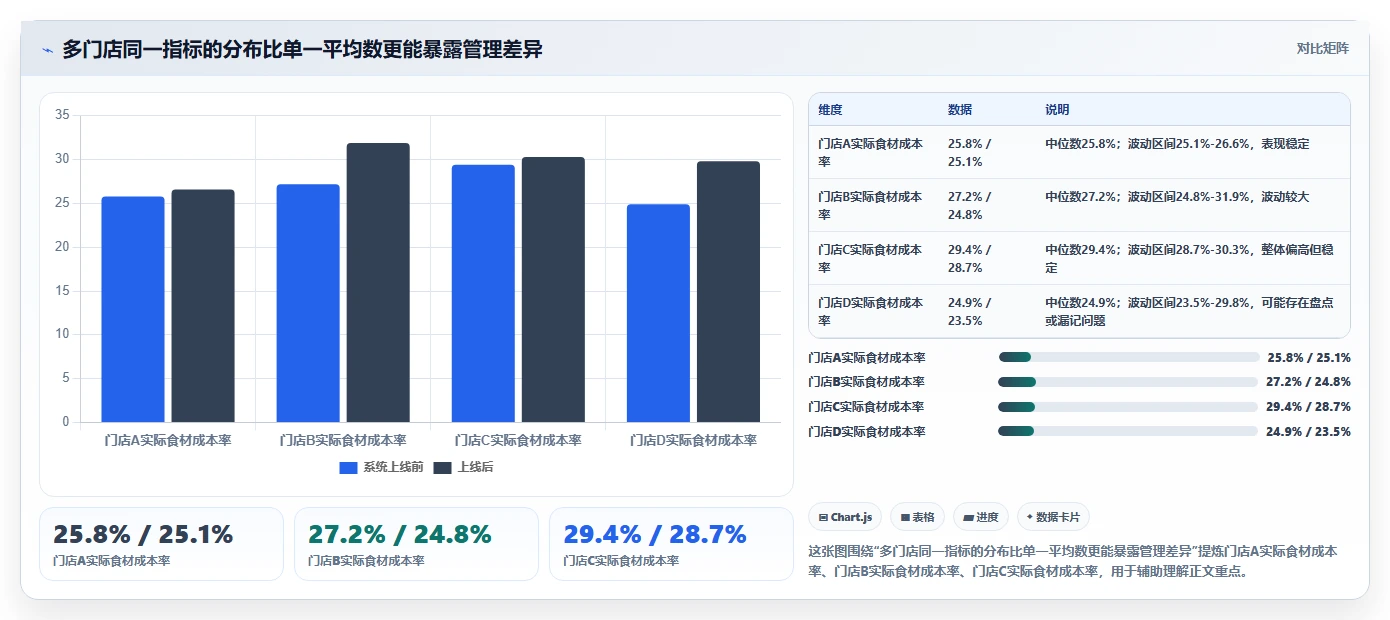Click the progress value 24.9% / 23.5%
This screenshot has height=620, width=1390.
(1308, 431)
